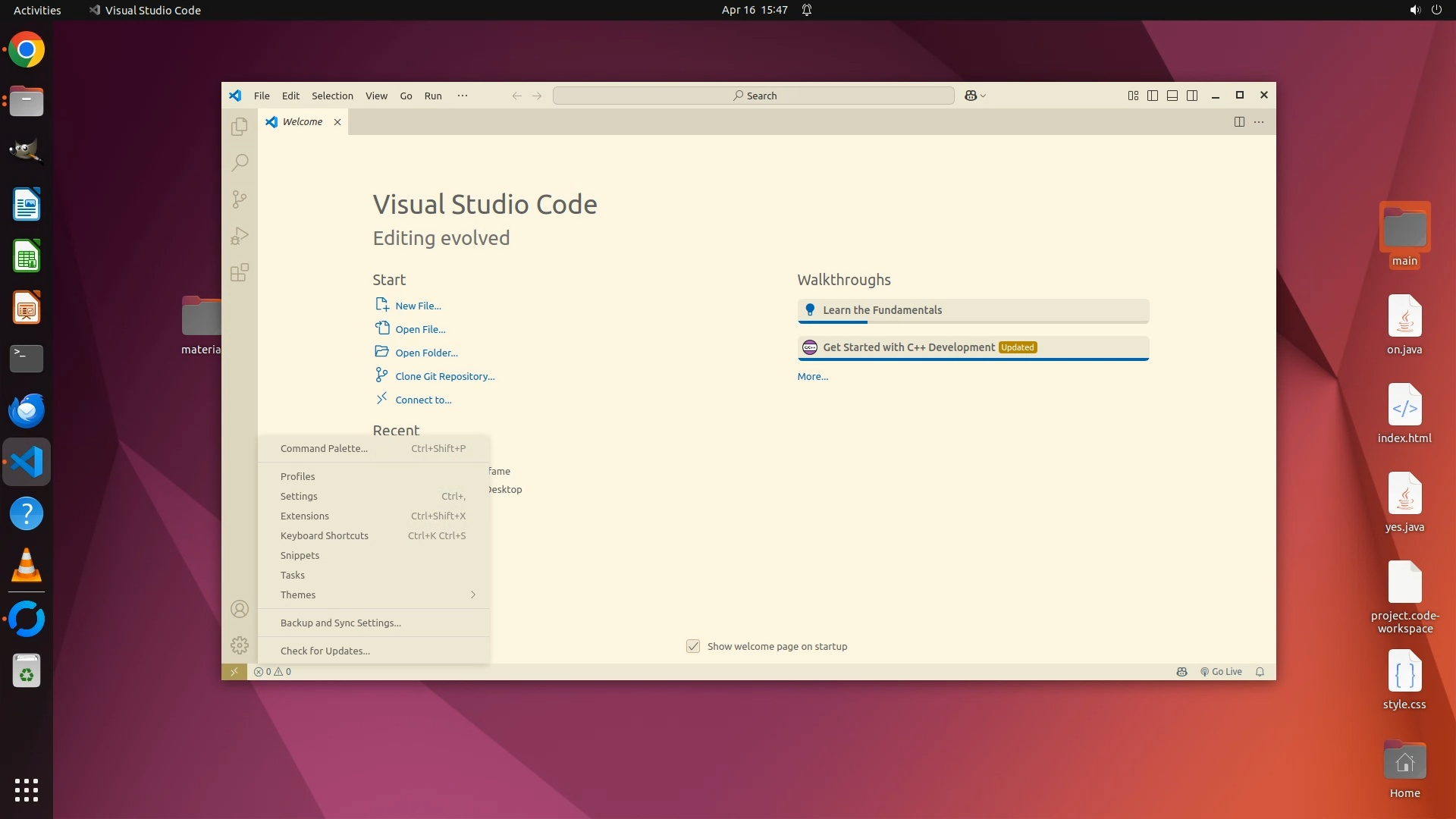
Task: Click the notifications bell in status bar
Action: pyautogui.click(x=1260, y=672)
